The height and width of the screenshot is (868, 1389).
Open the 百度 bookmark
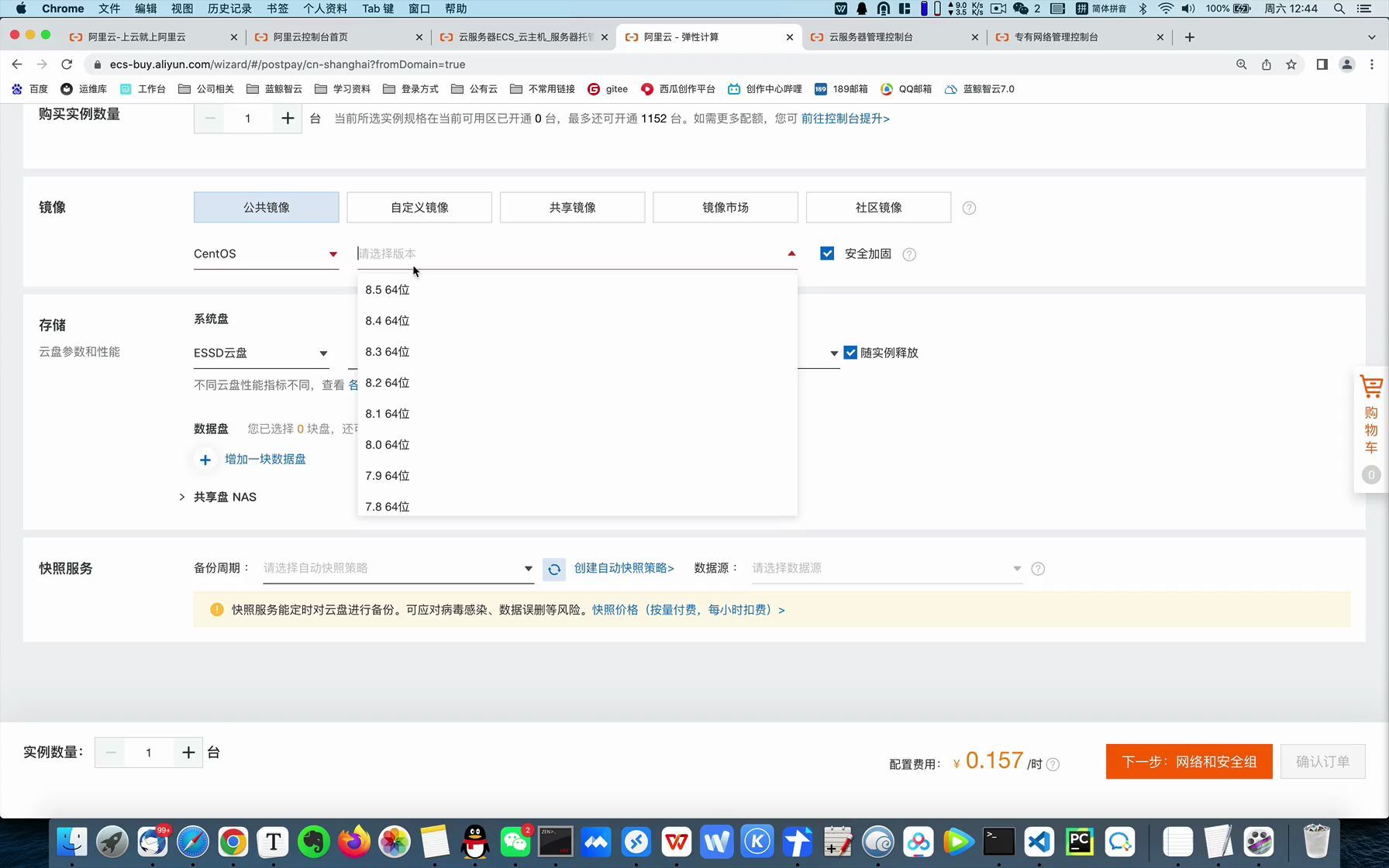30,89
